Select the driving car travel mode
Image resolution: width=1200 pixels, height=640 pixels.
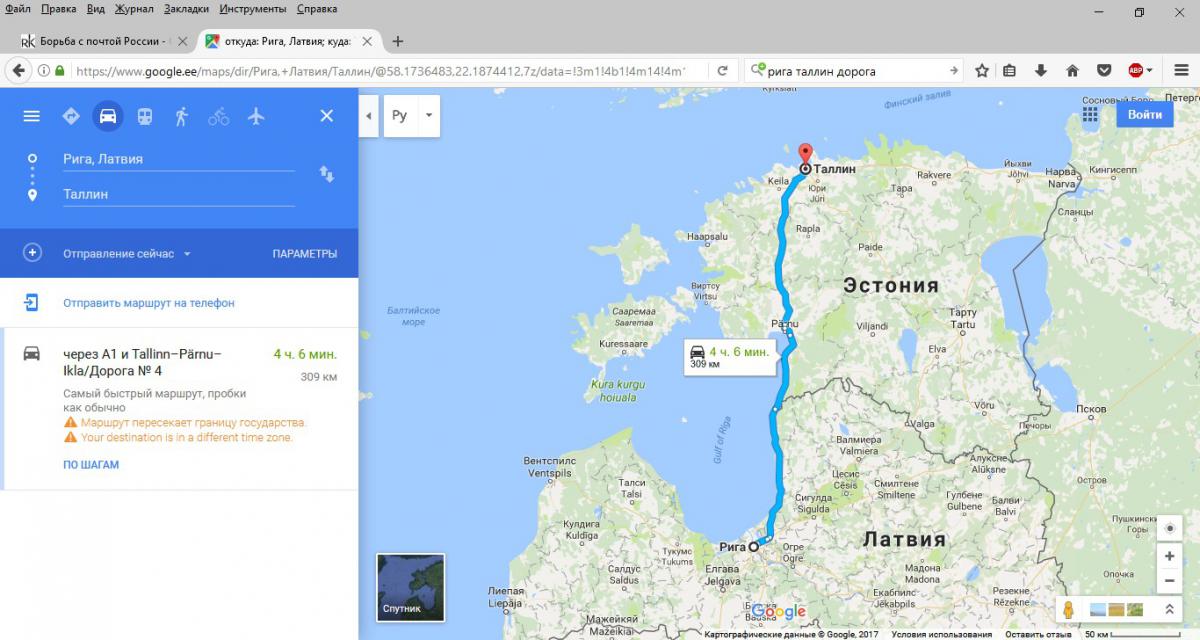[108, 116]
